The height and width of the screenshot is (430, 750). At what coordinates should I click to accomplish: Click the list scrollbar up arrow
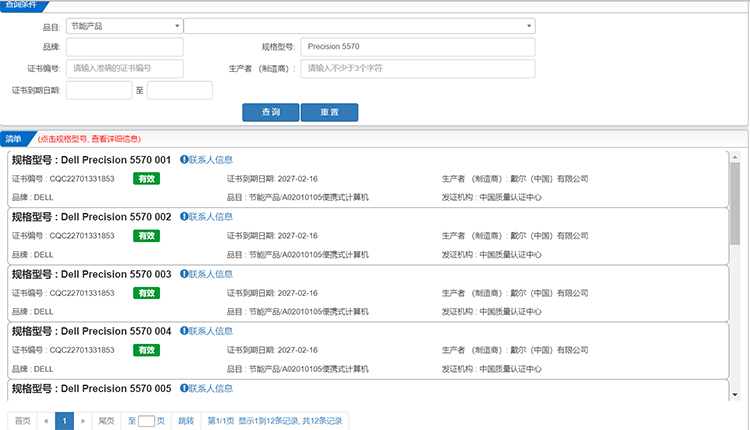(x=735, y=157)
